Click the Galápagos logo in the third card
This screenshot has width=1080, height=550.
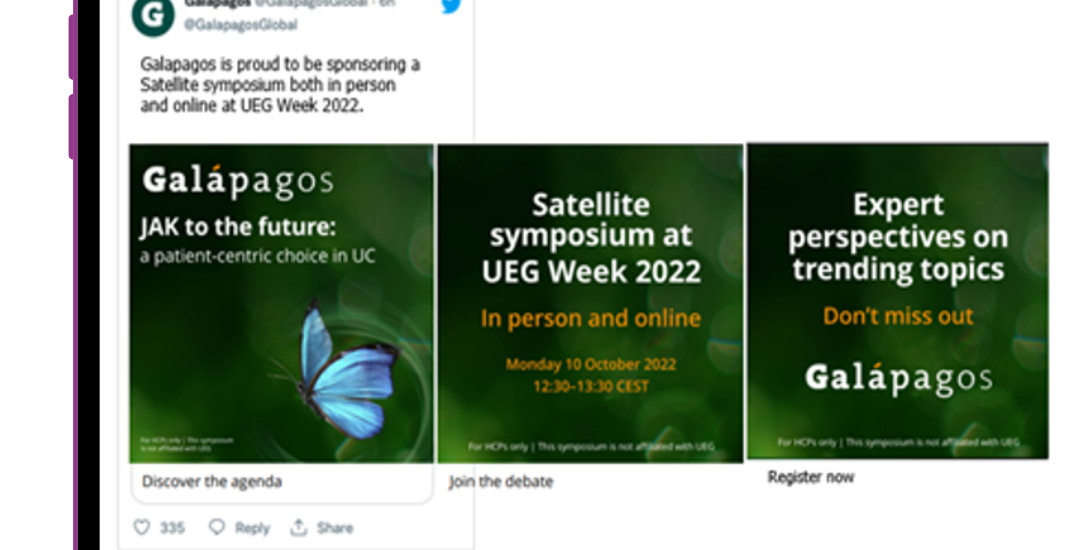[x=899, y=378]
